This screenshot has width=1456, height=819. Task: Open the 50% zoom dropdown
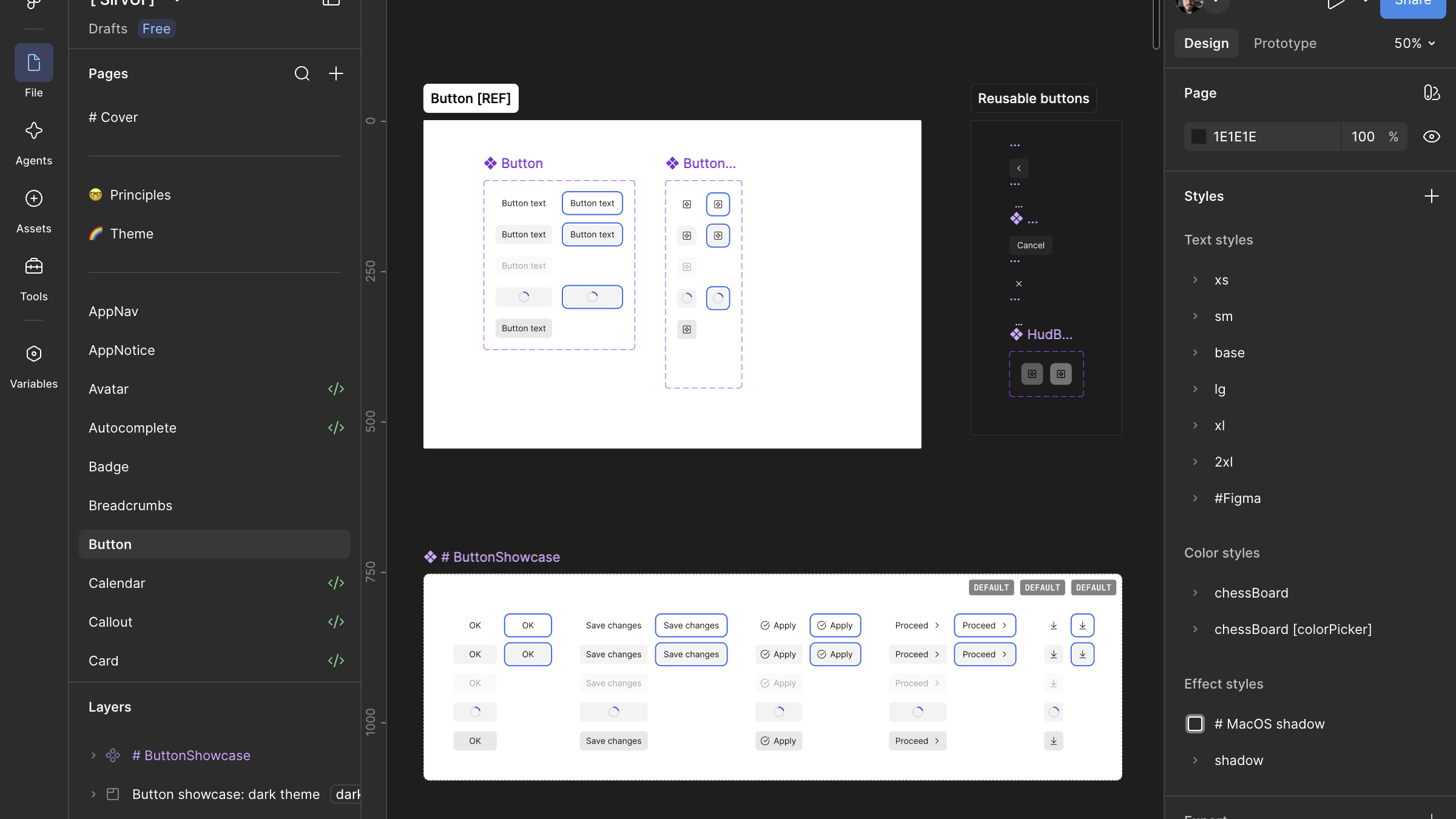click(1415, 43)
